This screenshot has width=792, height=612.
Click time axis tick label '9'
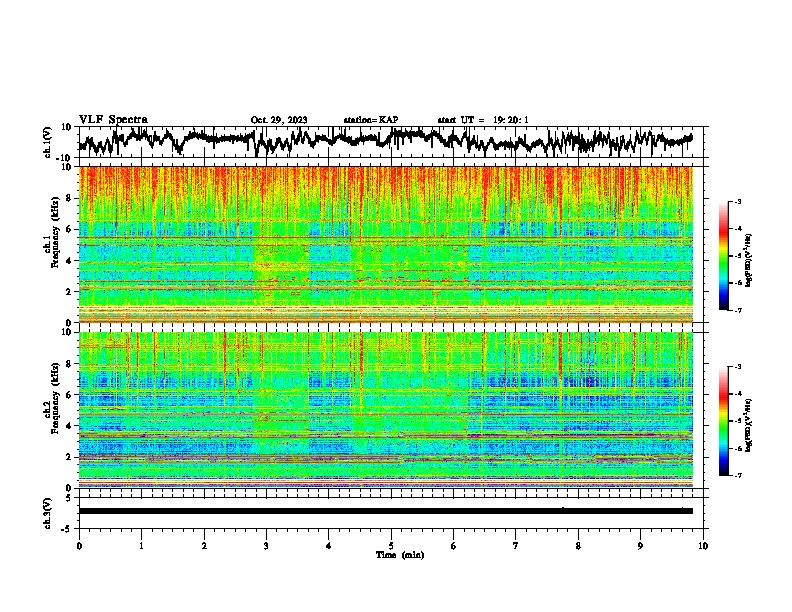[x=640, y=546]
